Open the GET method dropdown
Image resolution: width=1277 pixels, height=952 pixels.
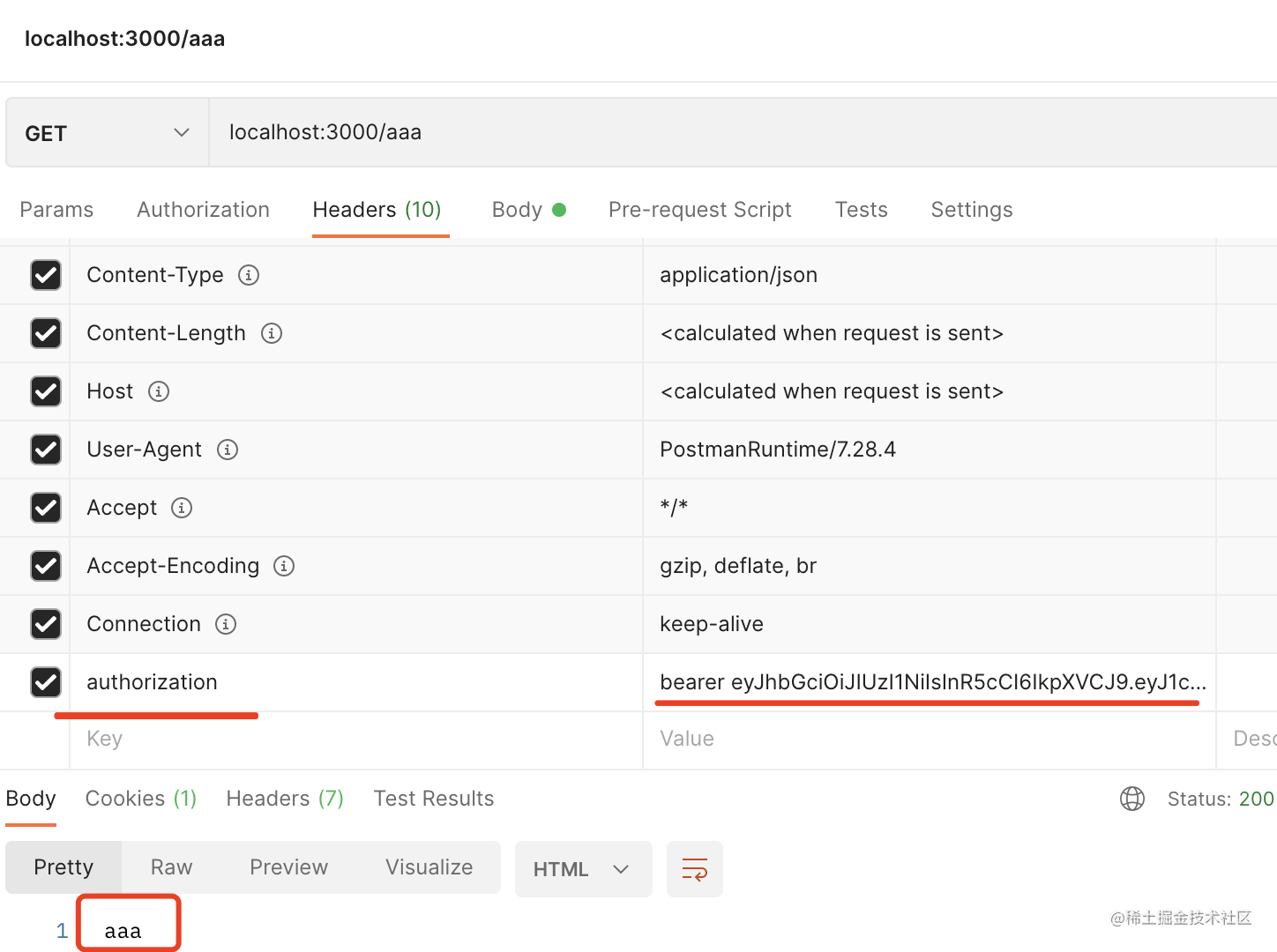[108, 133]
